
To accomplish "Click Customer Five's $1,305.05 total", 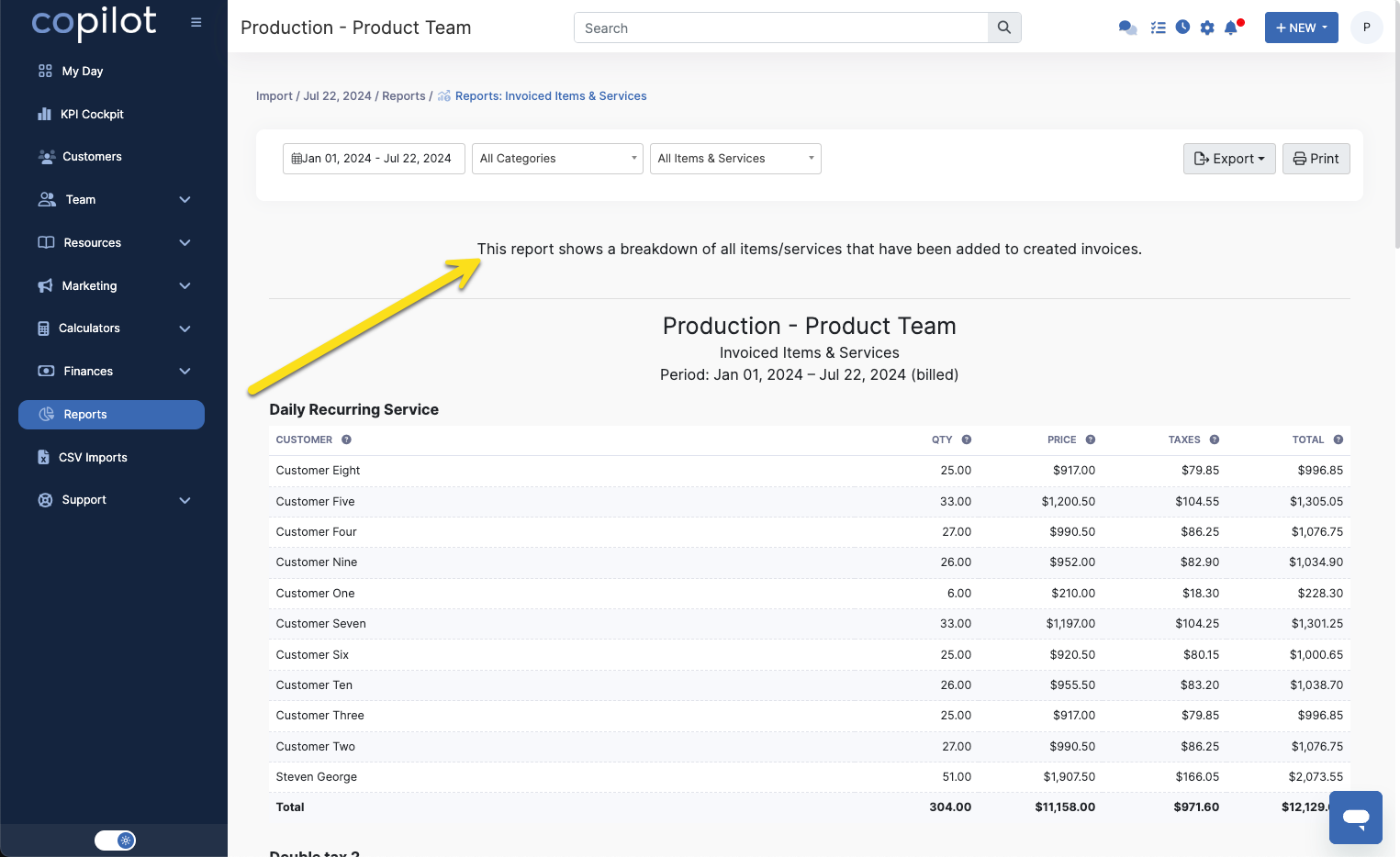I will point(1316,502).
